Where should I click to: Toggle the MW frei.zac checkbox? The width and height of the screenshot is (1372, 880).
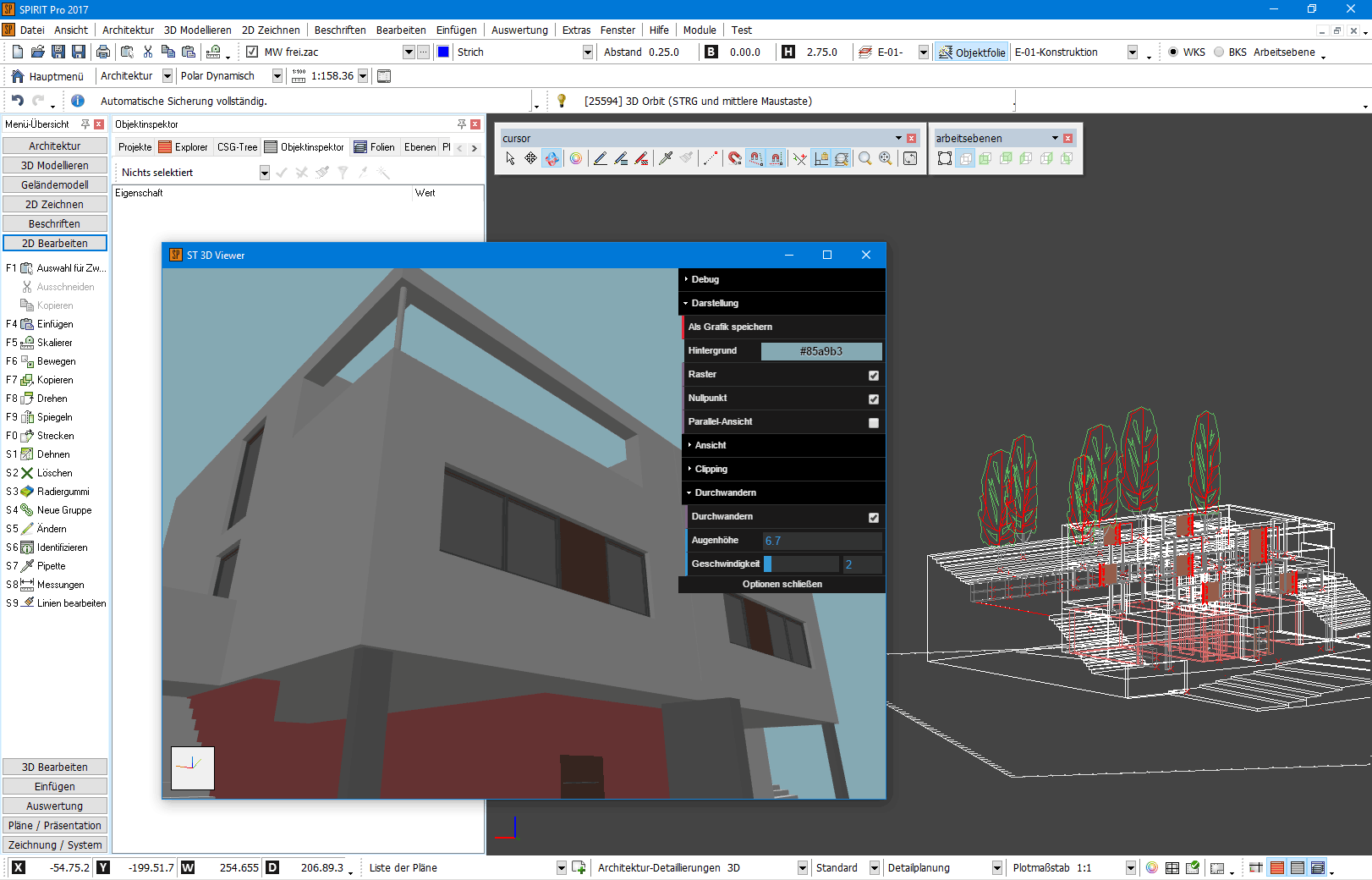point(252,52)
